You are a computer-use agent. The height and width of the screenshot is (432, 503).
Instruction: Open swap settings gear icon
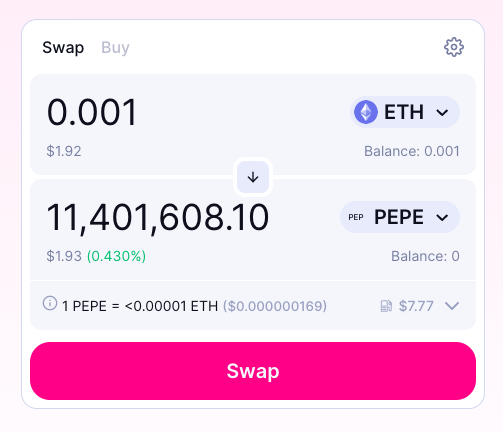point(454,47)
